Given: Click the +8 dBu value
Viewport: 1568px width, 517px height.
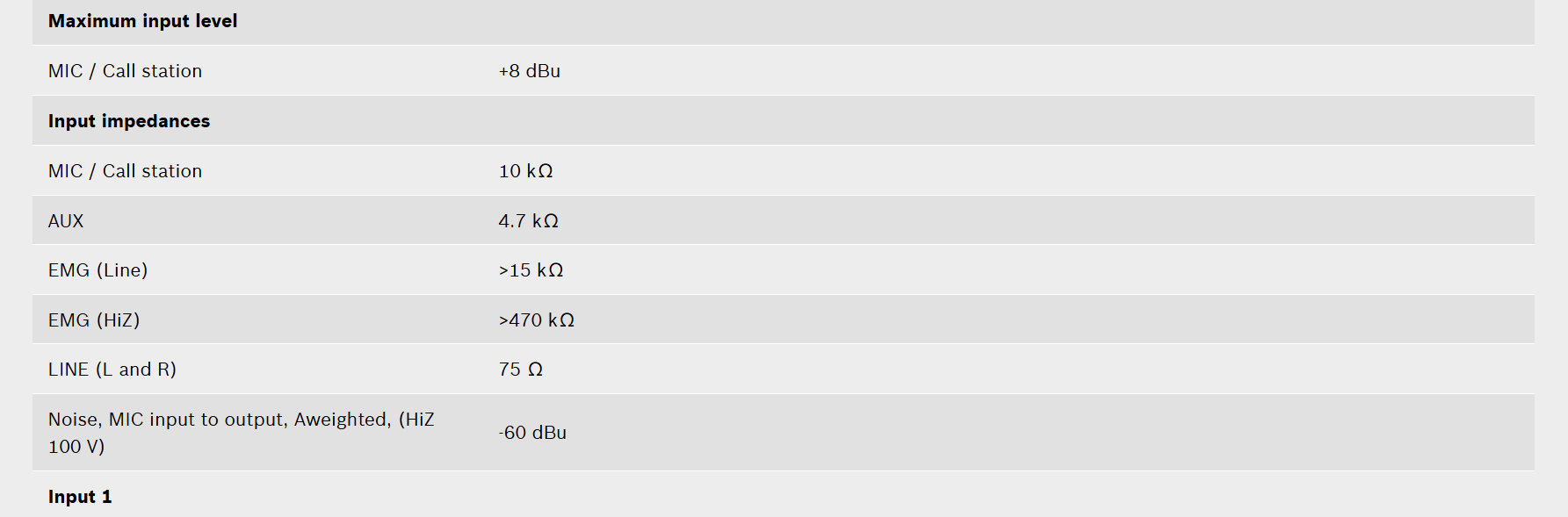Looking at the screenshot, I should 530,71.
